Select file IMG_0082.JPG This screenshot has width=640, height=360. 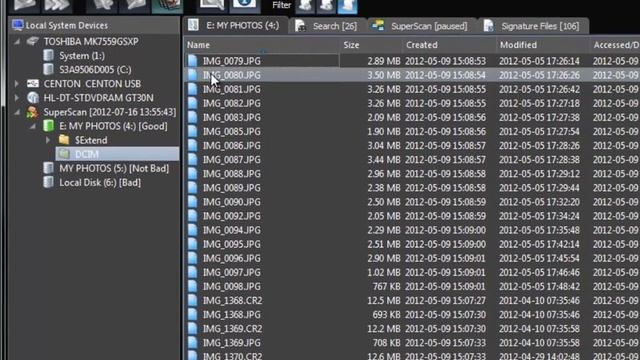tap(231, 103)
